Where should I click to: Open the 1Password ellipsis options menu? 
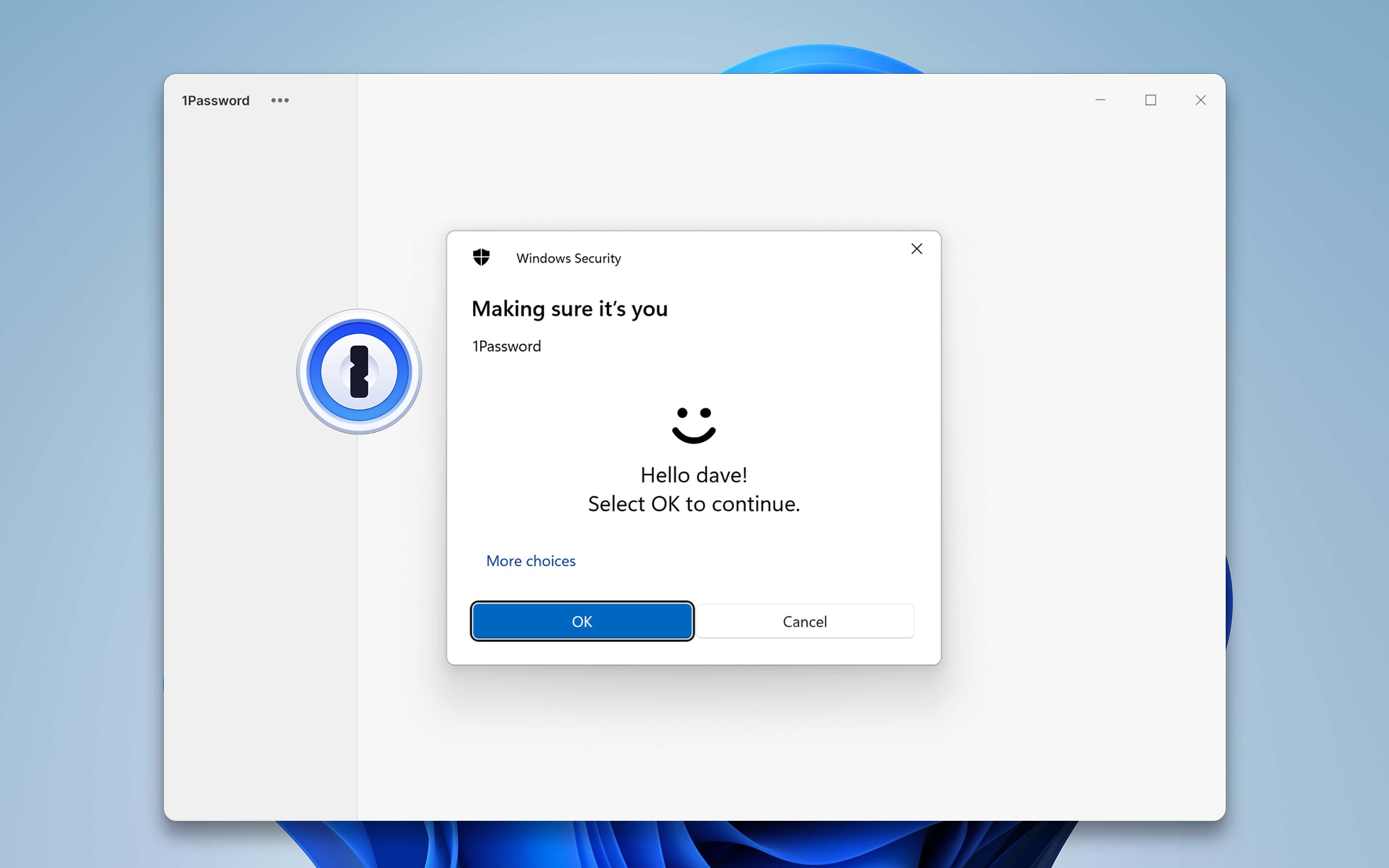pyautogui.click(x=279, y=100)
